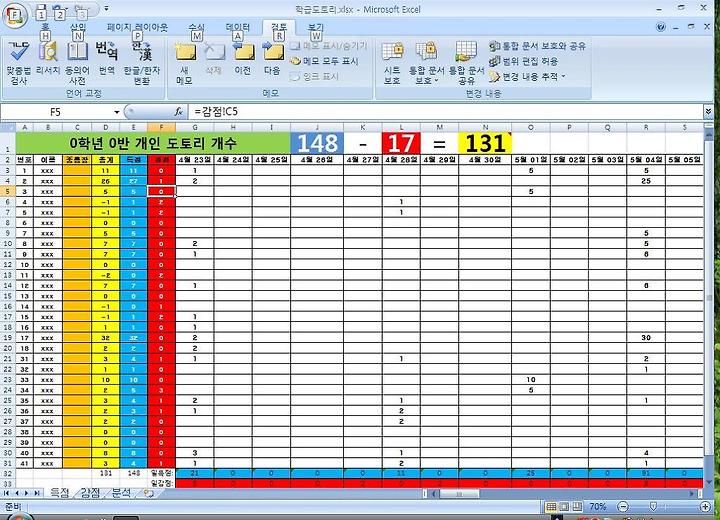Select the red 17 total cell
Image resolution: width=720 pixels, height=520 pixels.
(401, 143)
